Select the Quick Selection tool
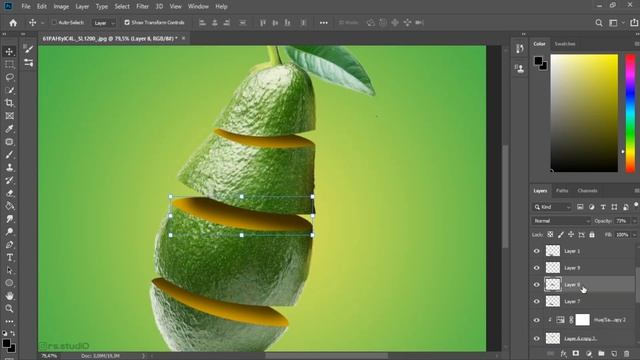 (x=9, y=90)
